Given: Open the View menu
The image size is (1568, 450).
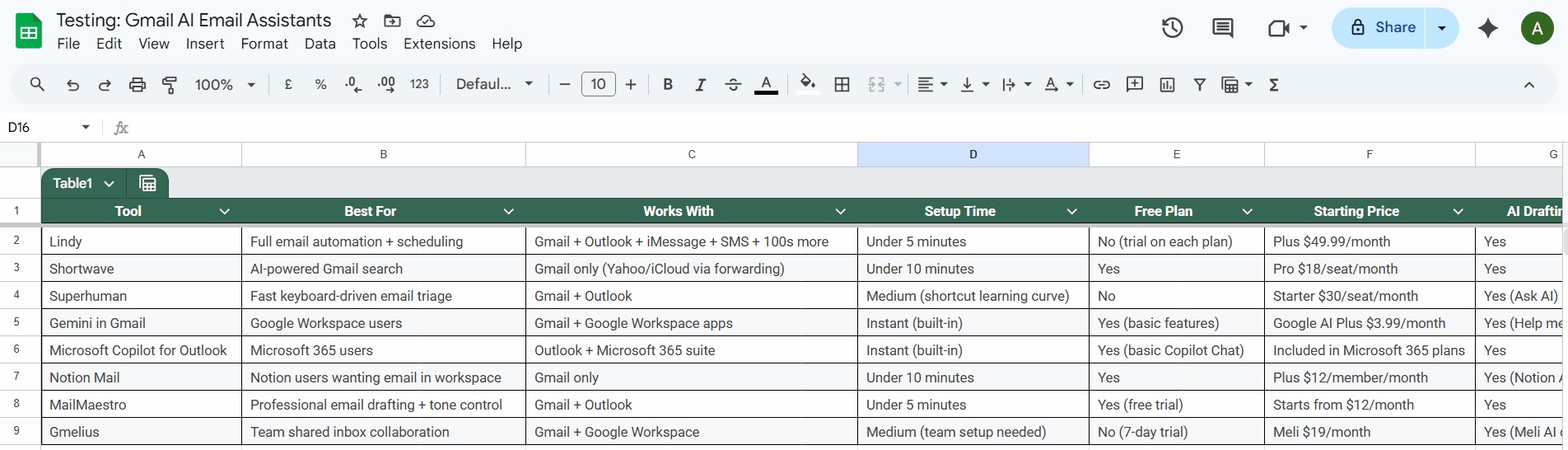Looking at the screenshot, I should click(x=153, y=44).
